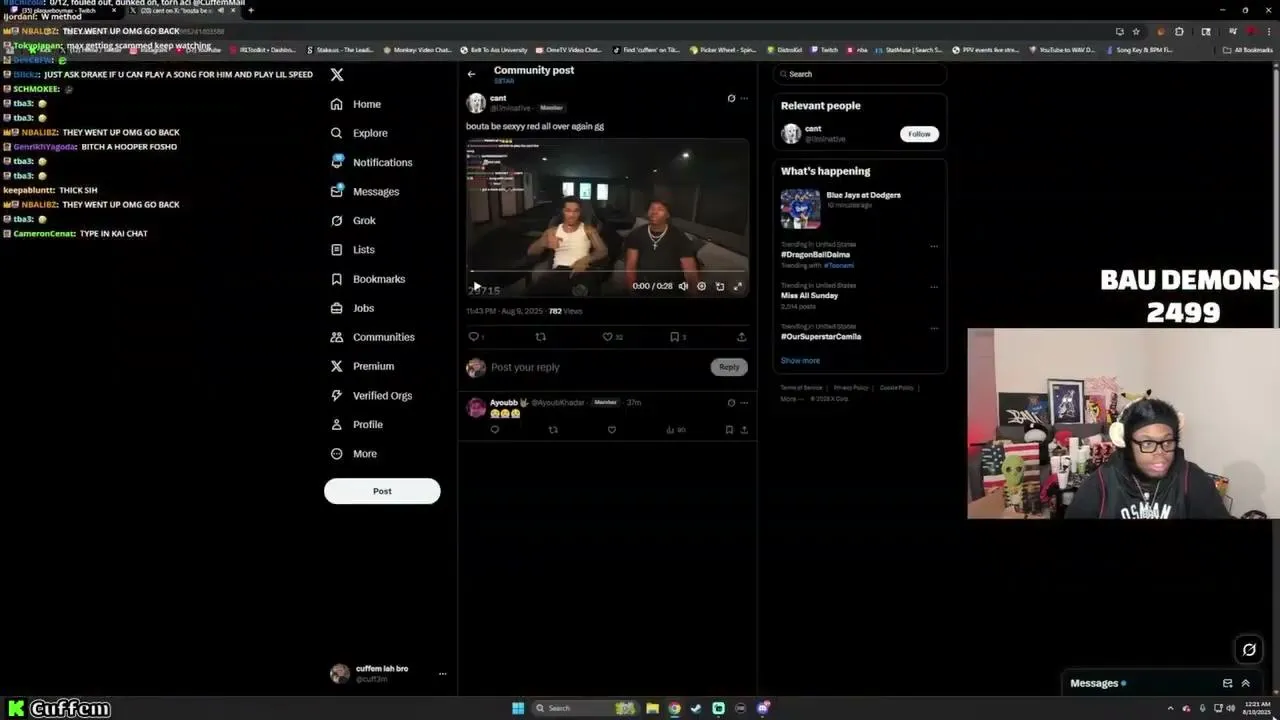Follow cant in Relevant people

point(919,134)
